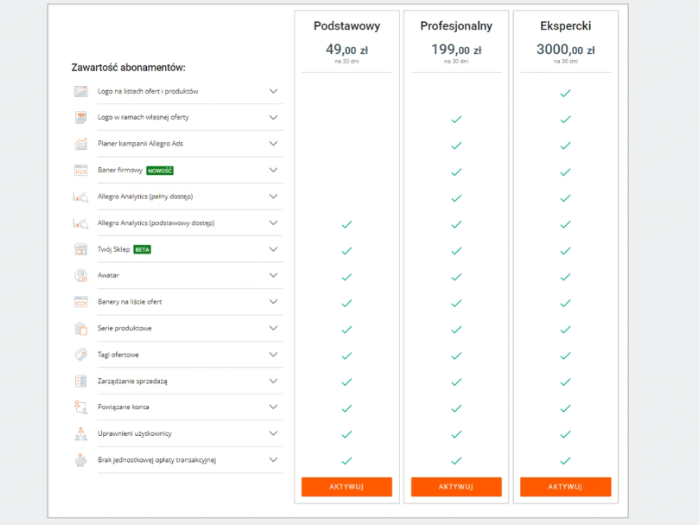700x525 pixels.
Task: Click the Ekspercki plan heading
Action: click(x=565, y=26)
